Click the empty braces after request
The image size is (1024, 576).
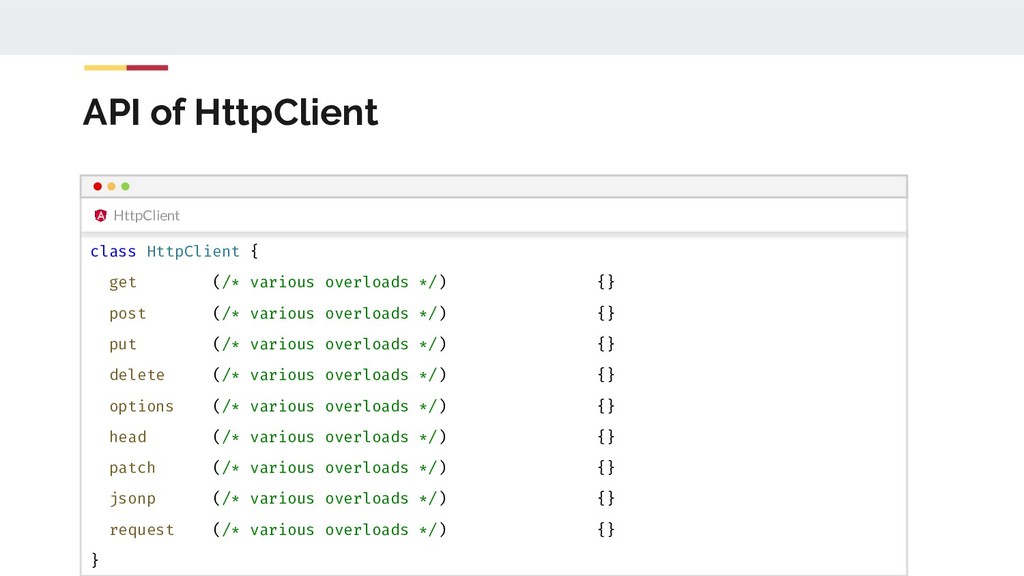coord(606,530)
